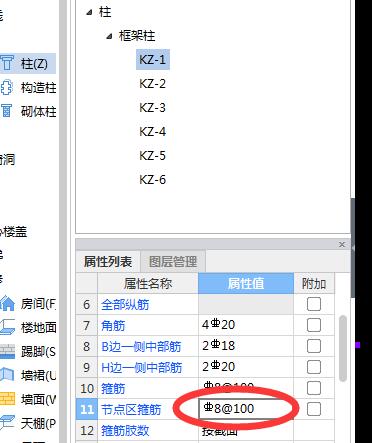Image resolution: width=372 pixels, height=443 pixels.
Task: Tick 附加 checkbox for 全部纵筋 row
Action: pyautogui.click(x=314, y=304)
